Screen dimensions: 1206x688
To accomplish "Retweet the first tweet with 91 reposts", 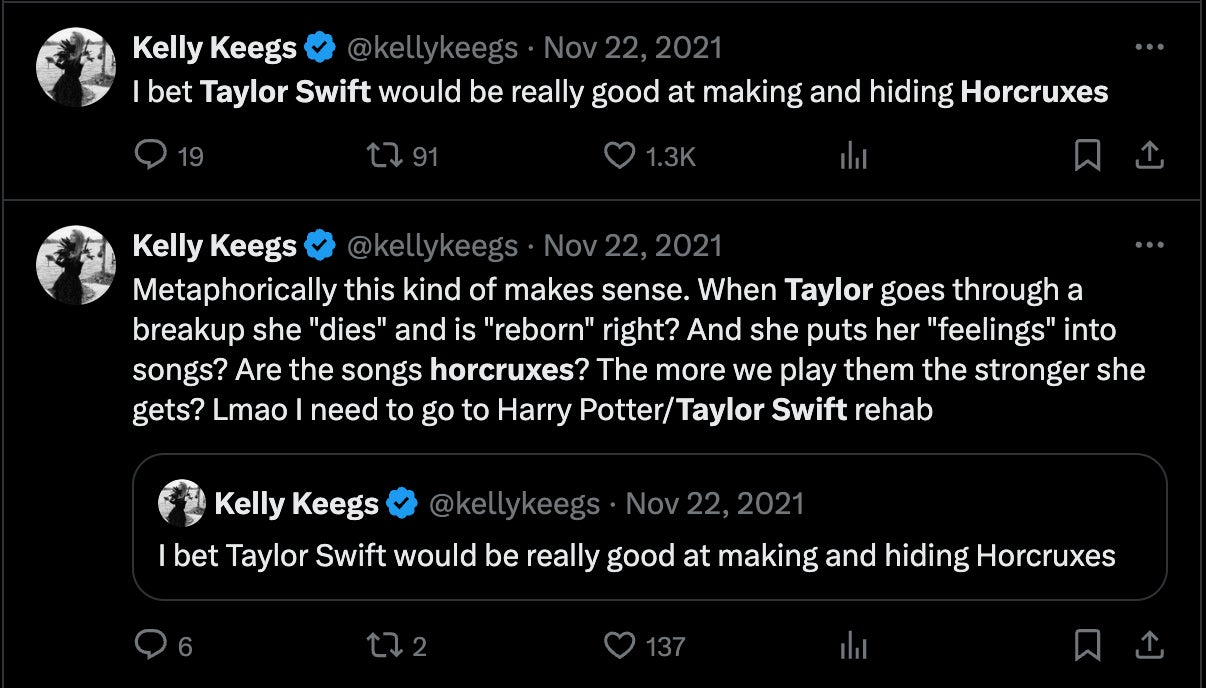I will click(380, 155).
